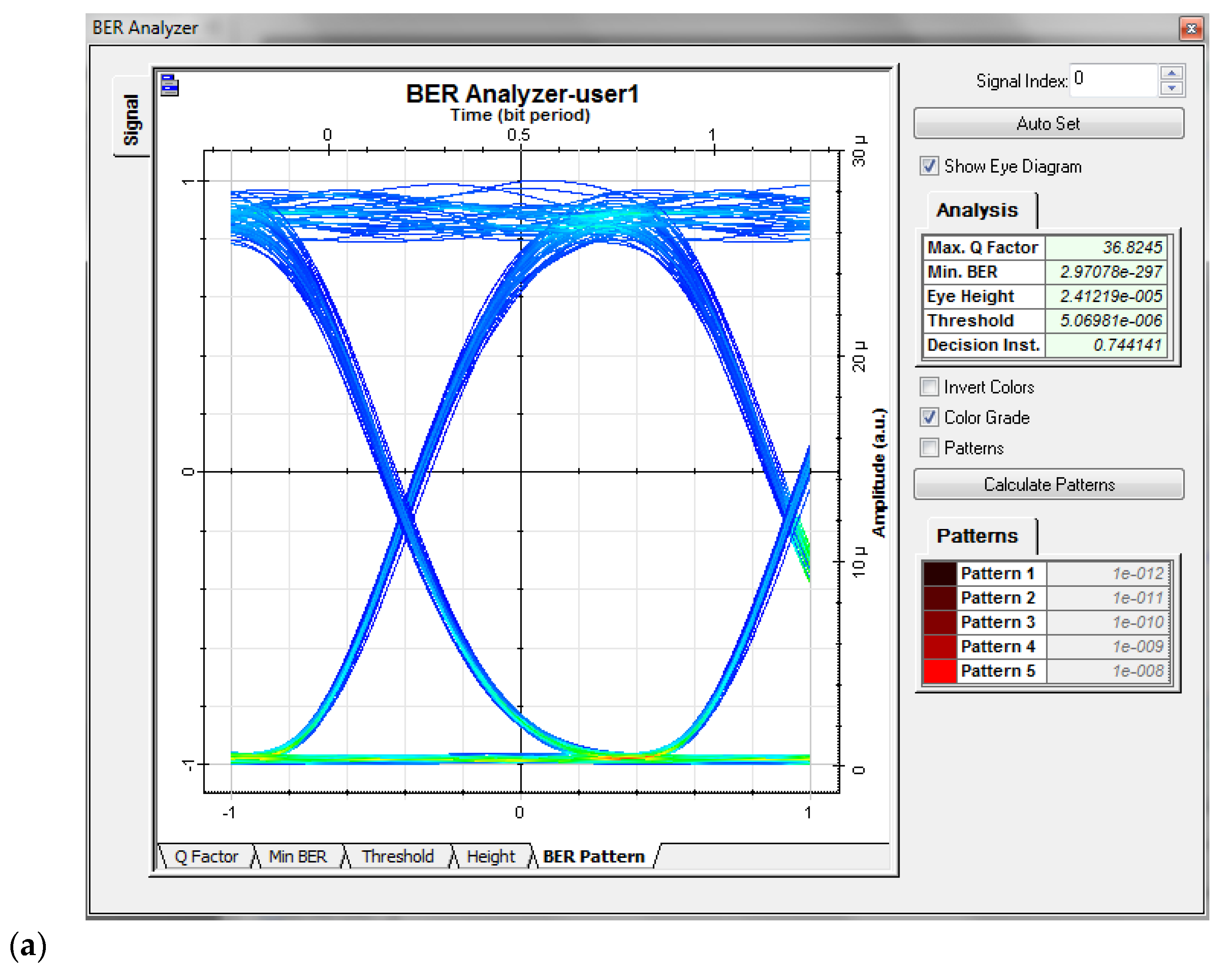Switch to the Min BER tab
Image resolution: width=1223 pixels, height=980 pixels.
point(298,856)
